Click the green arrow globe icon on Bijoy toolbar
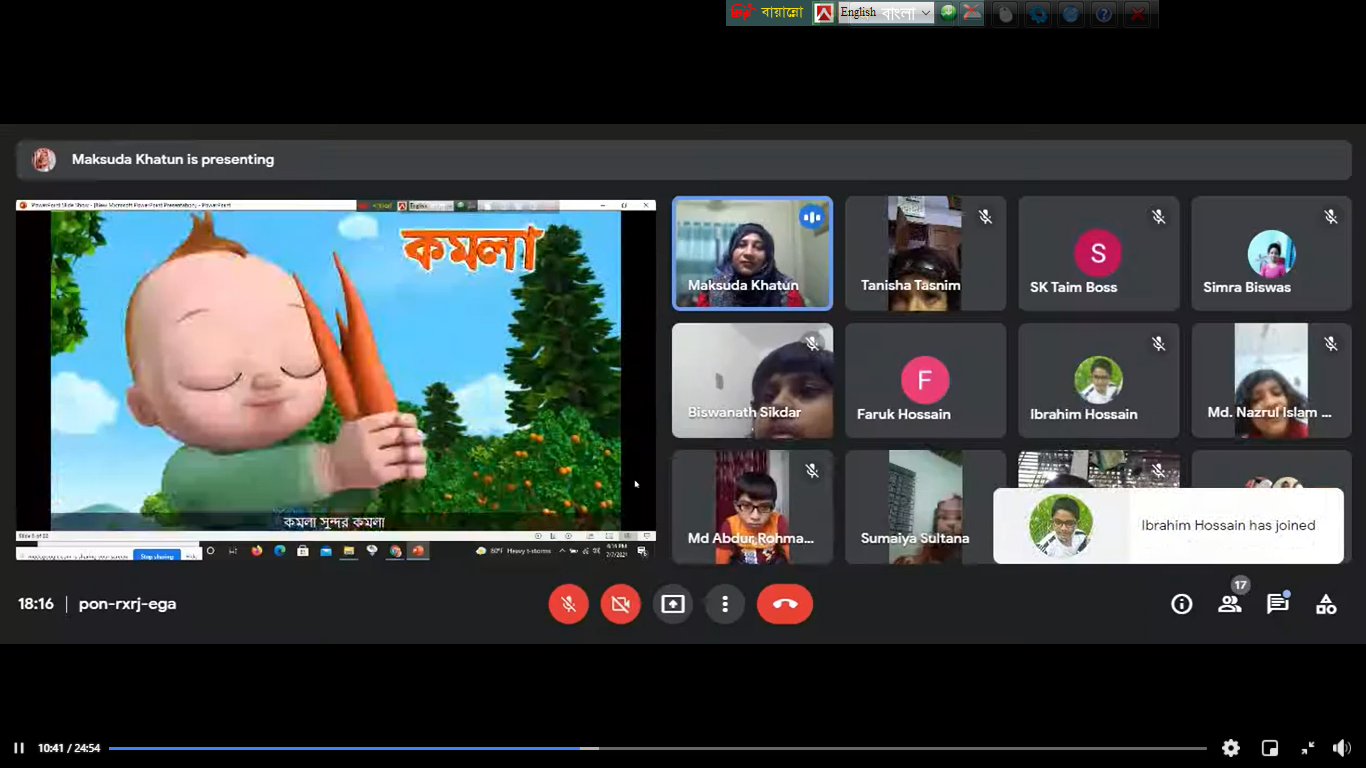 point(948,13)
